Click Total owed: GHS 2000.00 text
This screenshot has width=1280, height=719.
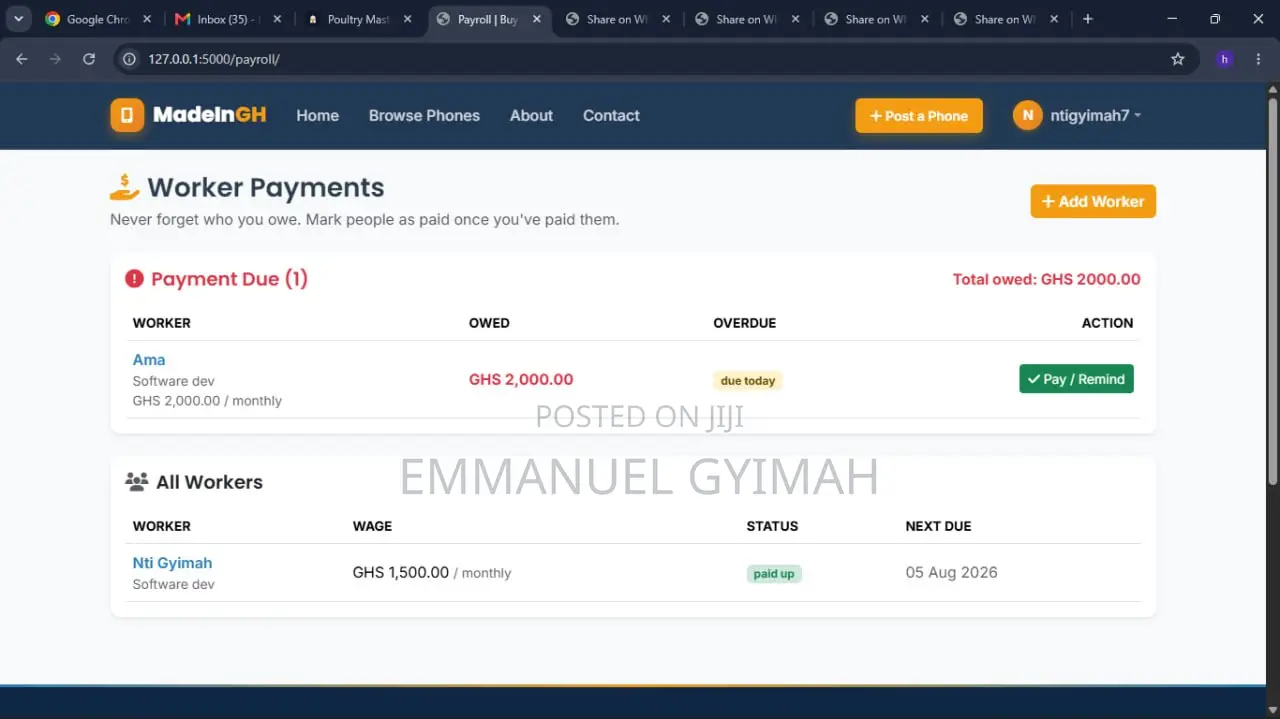click(x=1046, y=279)
